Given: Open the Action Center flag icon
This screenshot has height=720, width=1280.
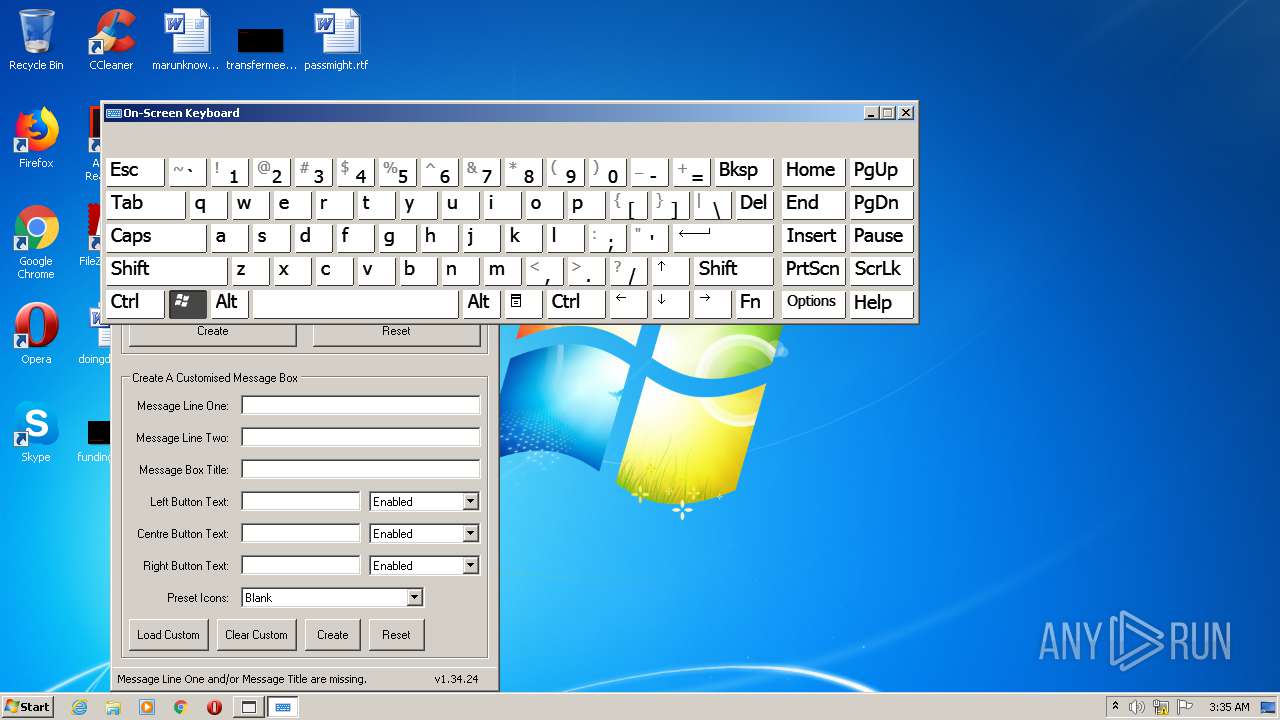Looking at the screenshot, I should pyautogui.click(x=1185, y=707).
